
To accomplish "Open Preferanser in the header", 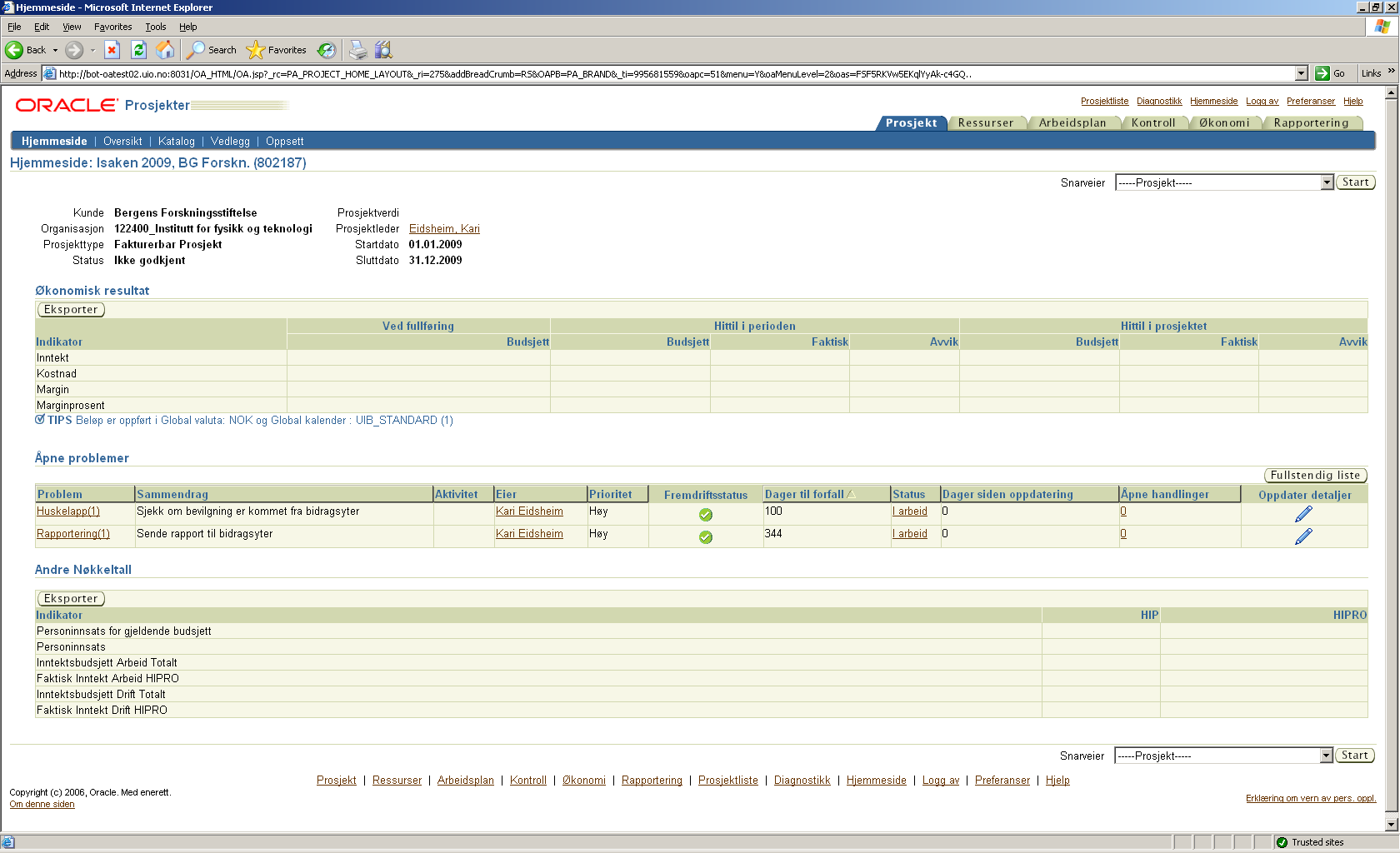I will (1310, 101).
